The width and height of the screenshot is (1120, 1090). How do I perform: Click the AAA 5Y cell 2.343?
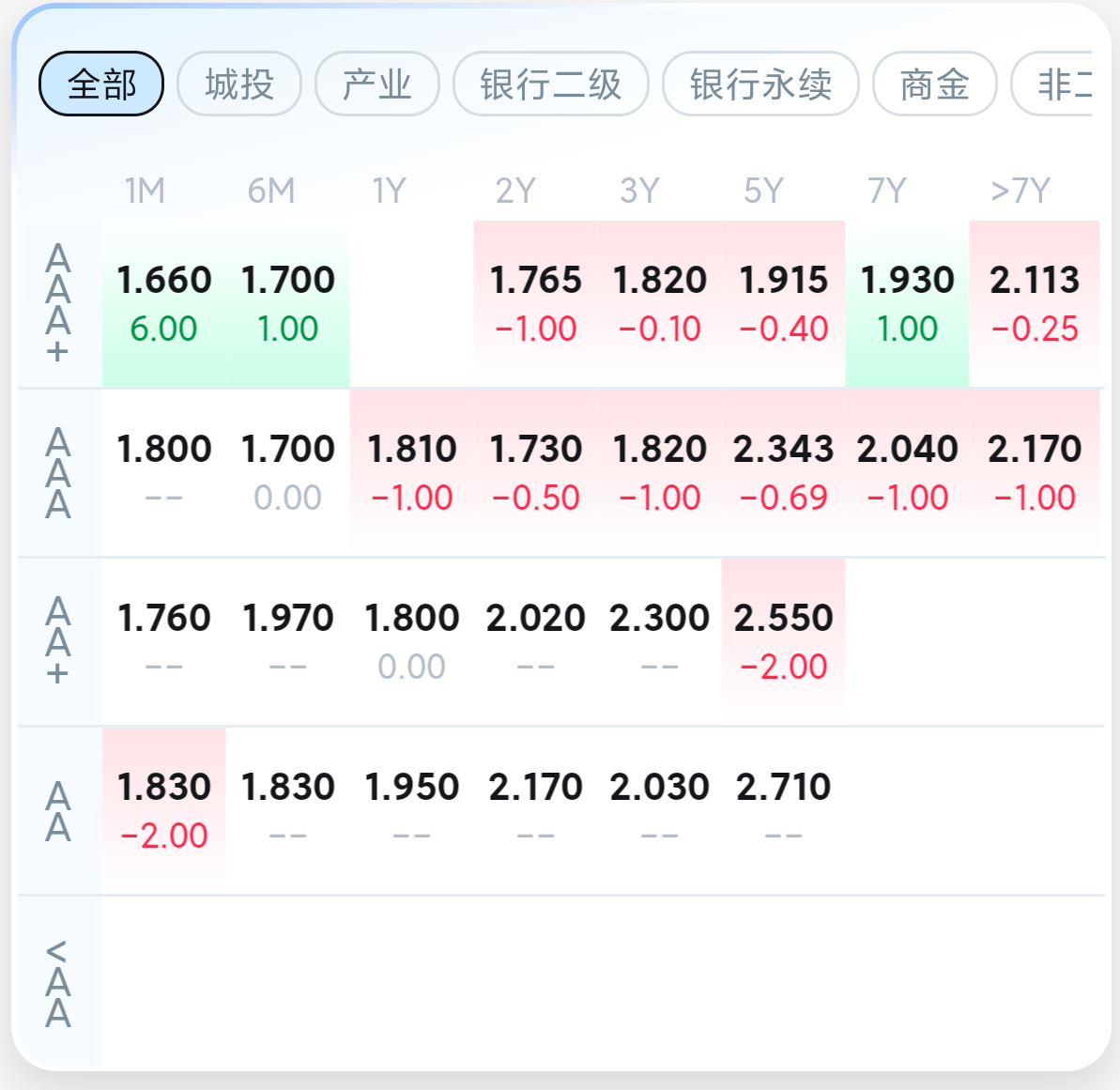[x=784, y=473]
